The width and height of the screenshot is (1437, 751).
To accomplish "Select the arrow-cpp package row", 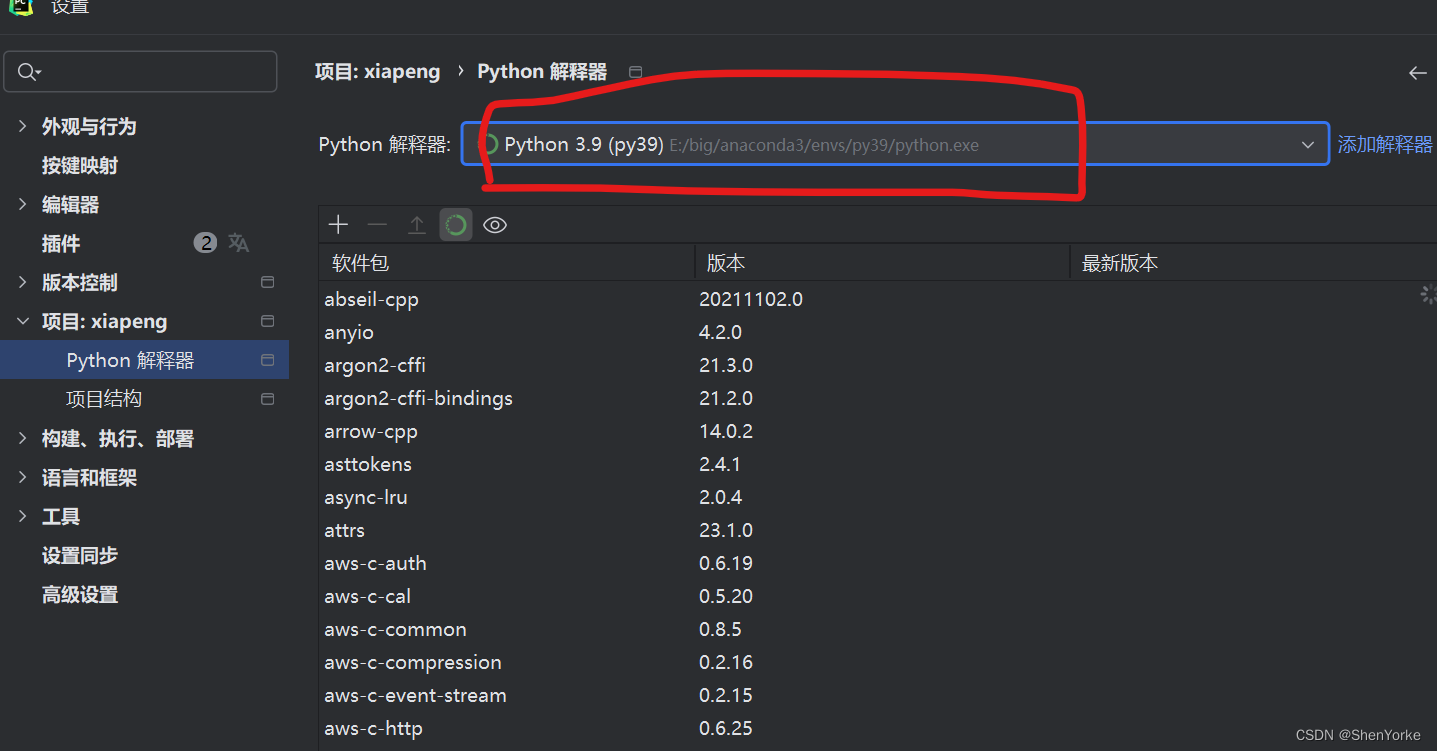I will pyautogui.click(x=878, y=432).
